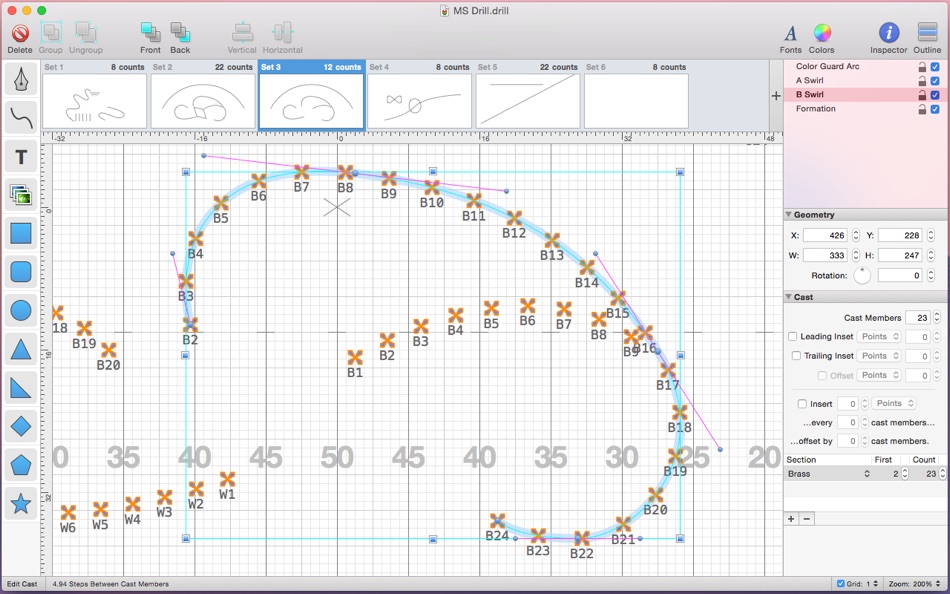The height and width of the screenshot is (594, 950).
Task: Select the square shape tool
Action: point(21,233)
